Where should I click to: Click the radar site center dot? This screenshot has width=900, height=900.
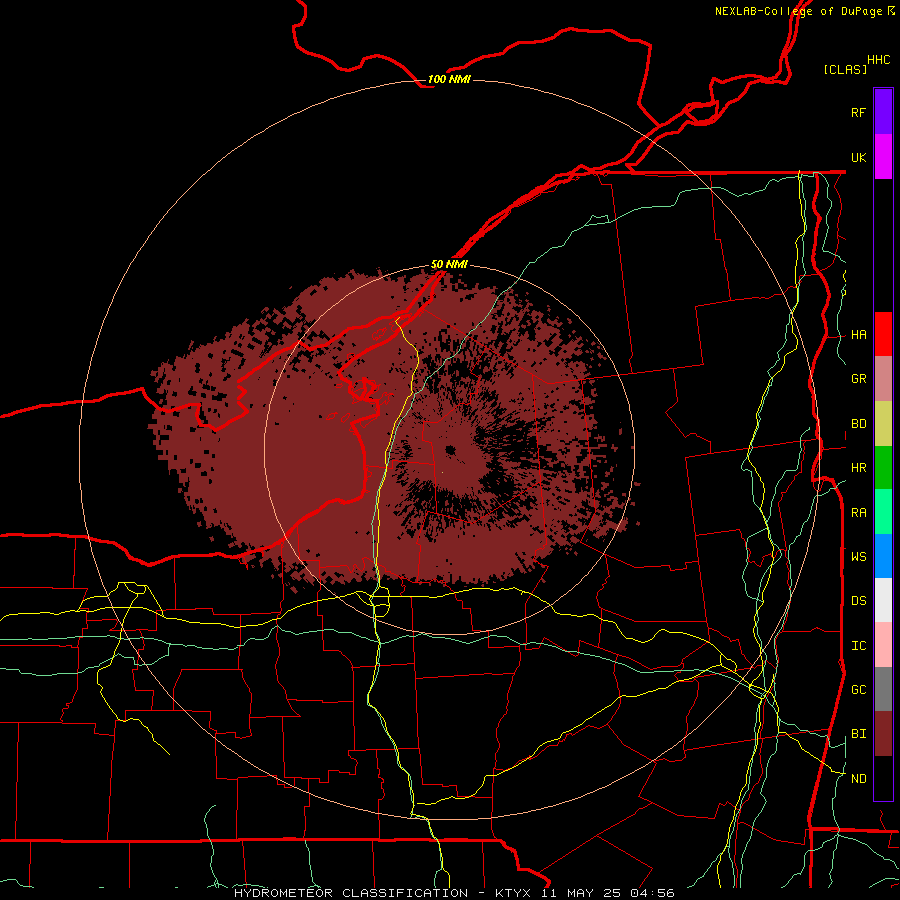450,451
